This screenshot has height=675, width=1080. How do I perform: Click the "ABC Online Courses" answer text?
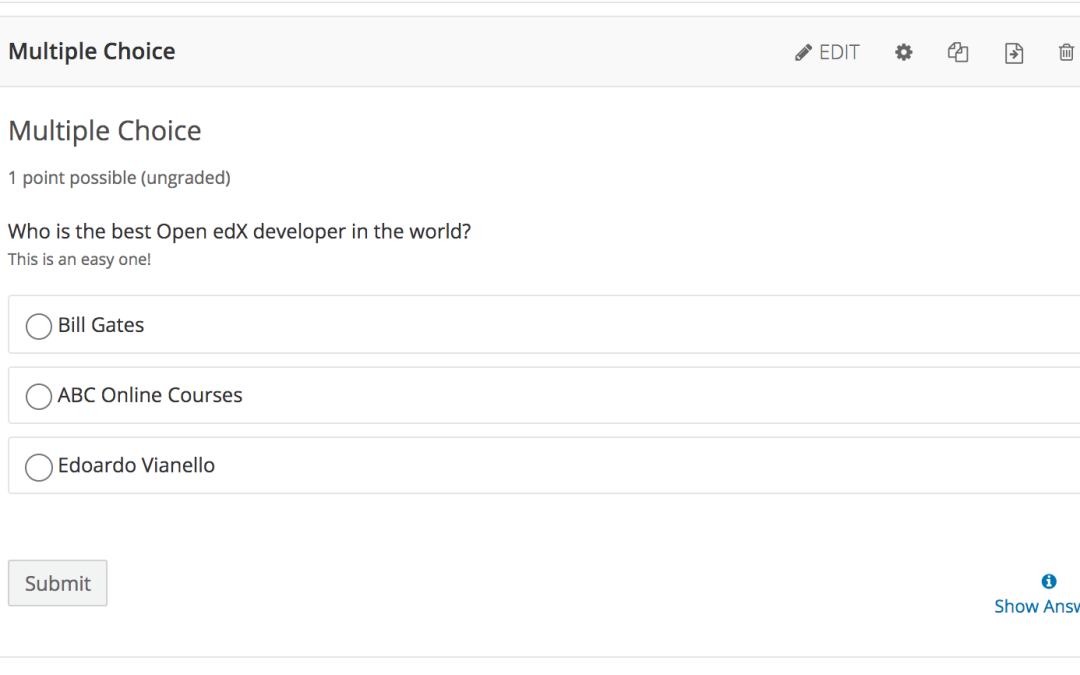150,395
